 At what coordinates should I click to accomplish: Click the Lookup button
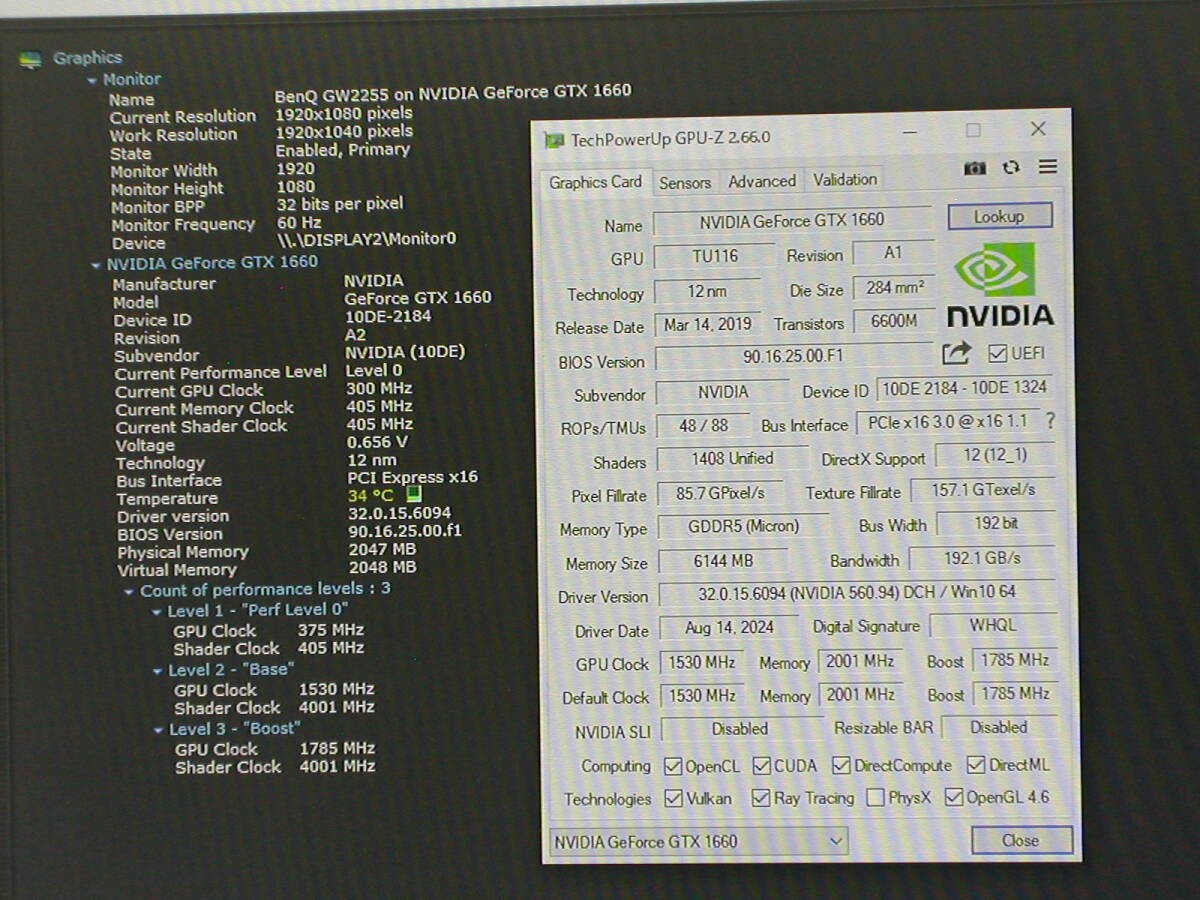coord(999,216)
